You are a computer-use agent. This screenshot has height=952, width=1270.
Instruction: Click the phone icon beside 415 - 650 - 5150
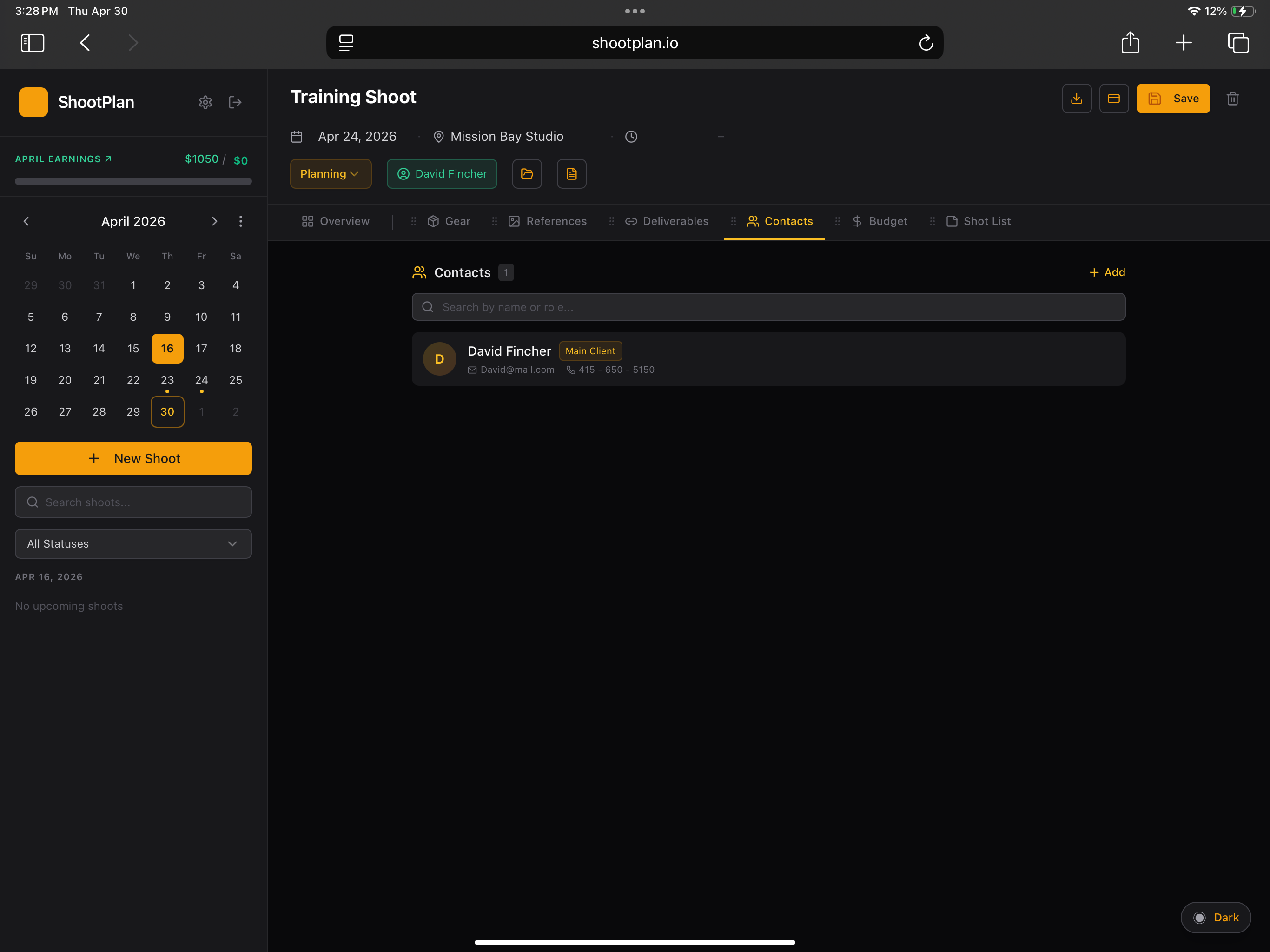coord(571,370)
